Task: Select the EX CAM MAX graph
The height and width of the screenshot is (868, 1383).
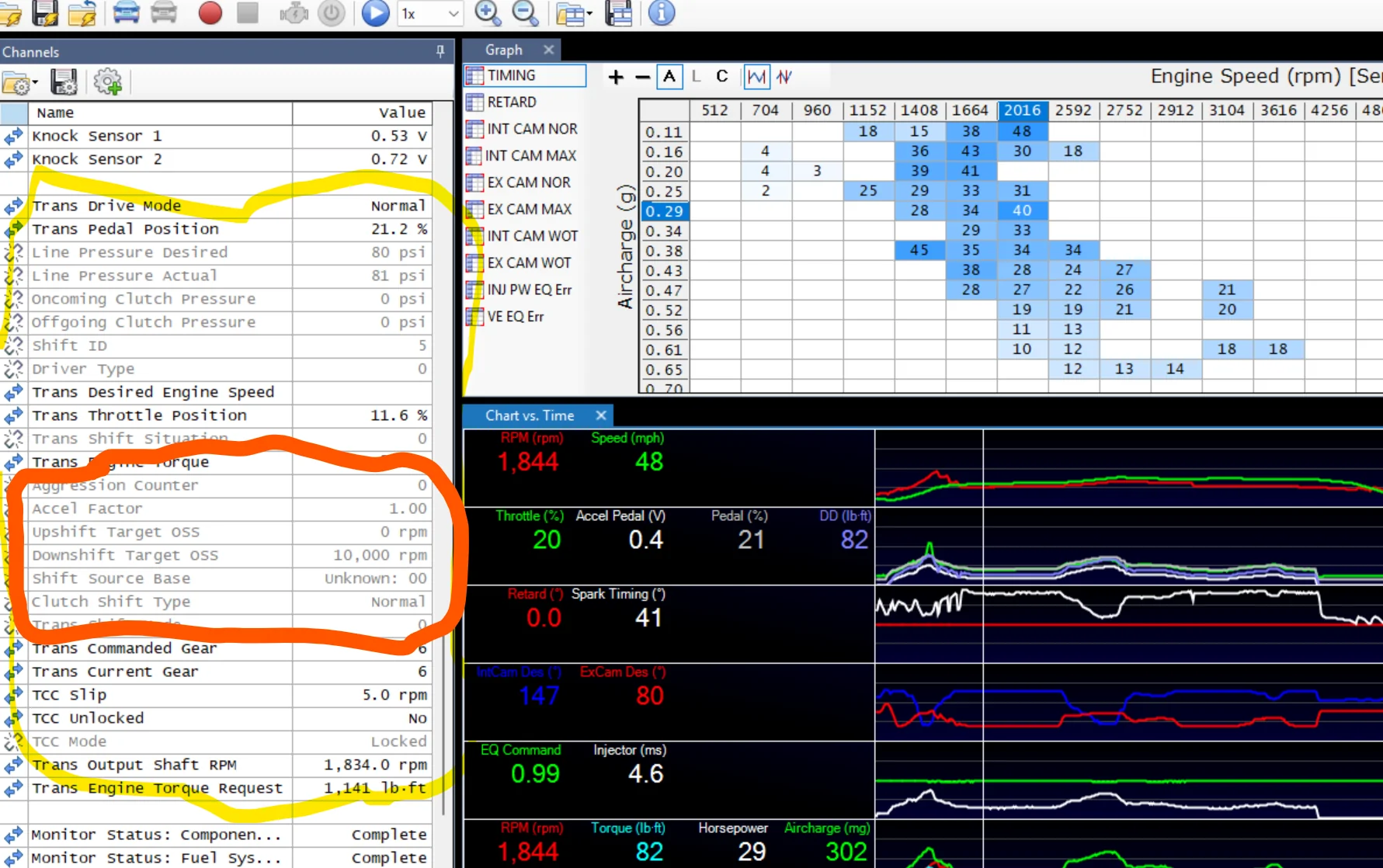Action: (x=519, y=209)
